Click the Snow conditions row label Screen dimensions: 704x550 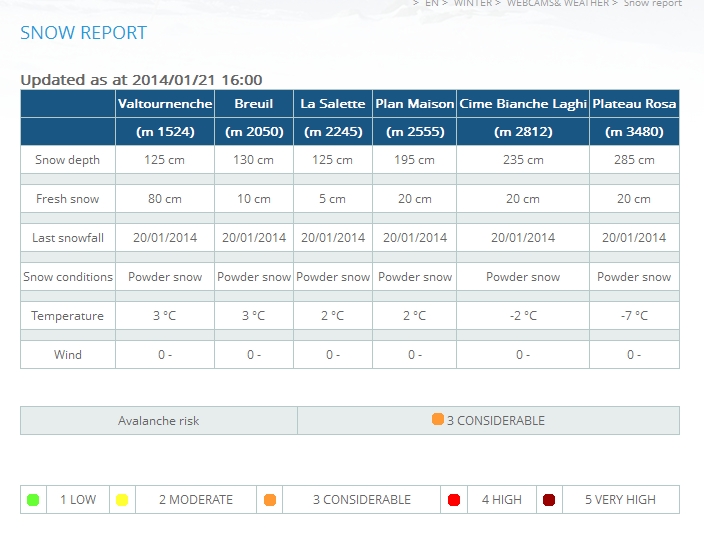click(68, 277)
